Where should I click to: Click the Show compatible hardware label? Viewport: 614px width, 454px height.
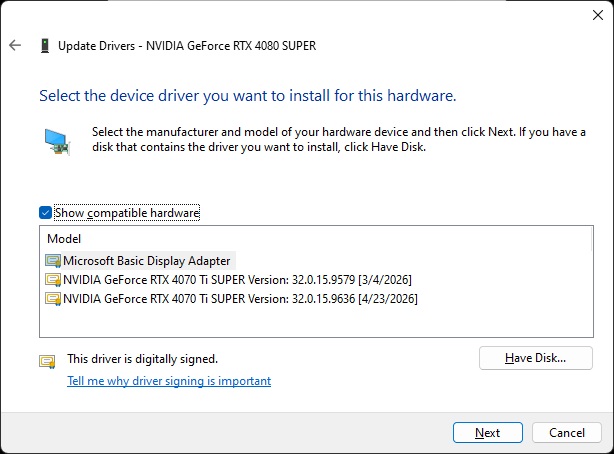point(127,213)
